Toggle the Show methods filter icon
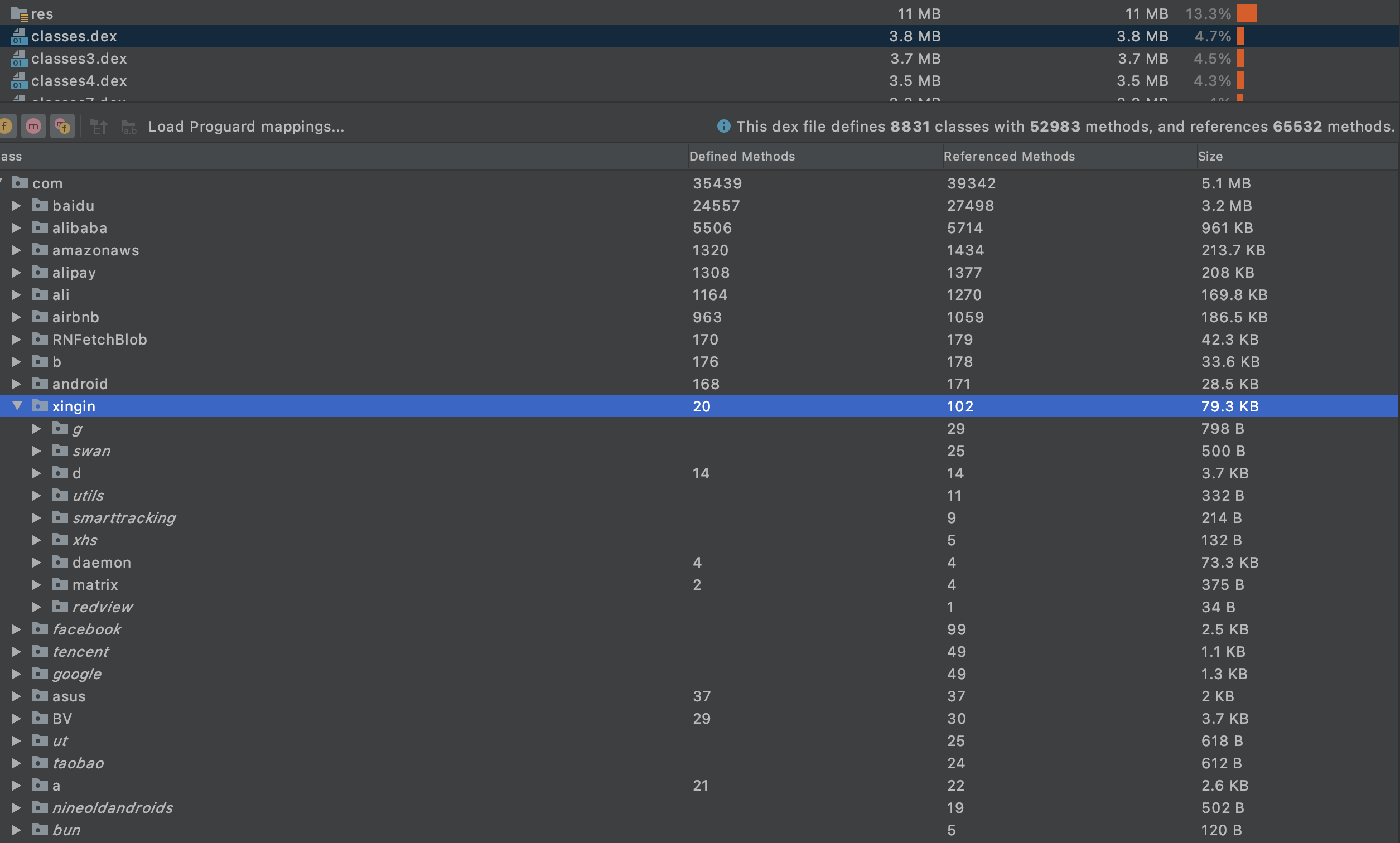The image size is (1400, 843). coord(33,126)
